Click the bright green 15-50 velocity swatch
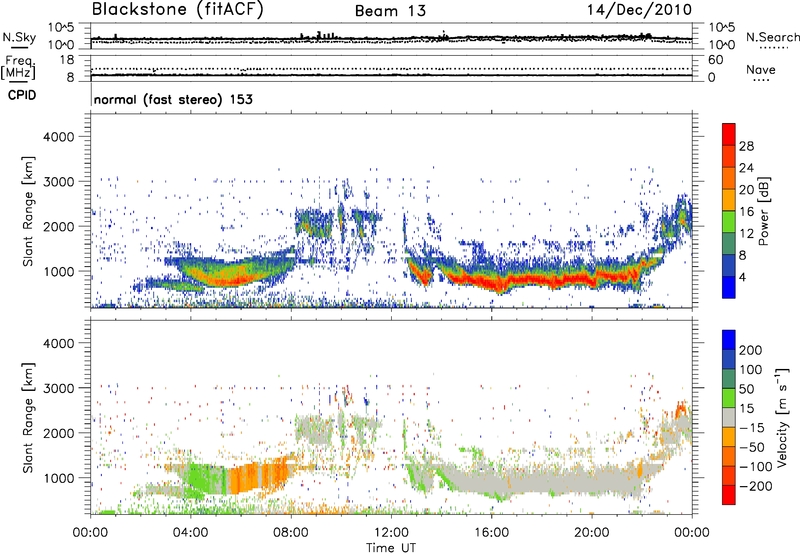800x554 pixels. point(729,398)
